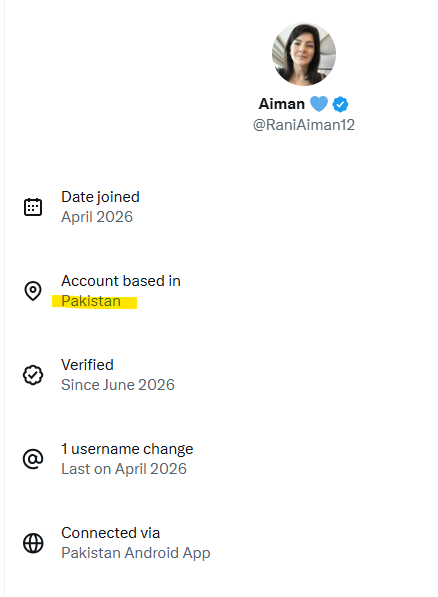Click the blue heart emoji beside Aiman

pos(319,104)
